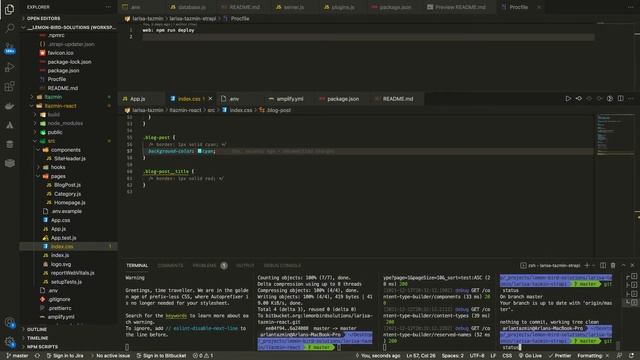
Task: Expand the NPM Scripts section
Action: [69, 347]
